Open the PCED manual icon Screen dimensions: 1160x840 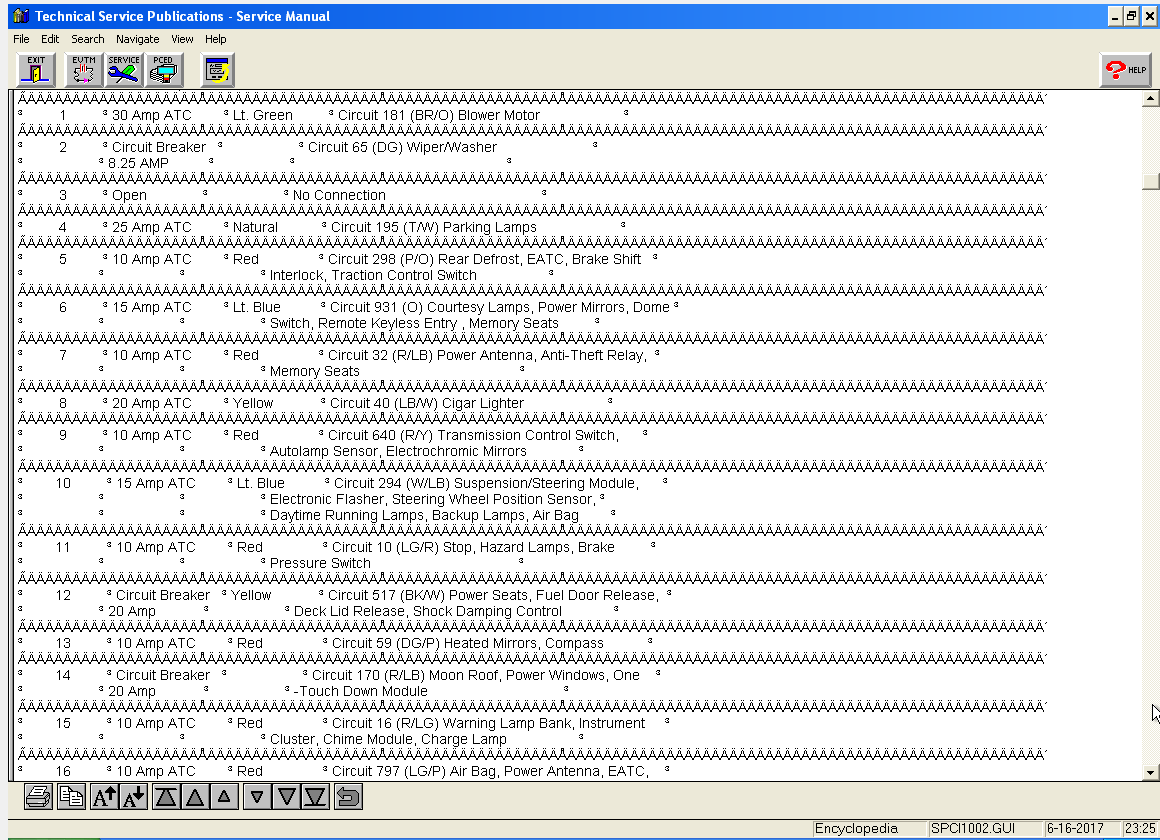(x=164, y=70)
